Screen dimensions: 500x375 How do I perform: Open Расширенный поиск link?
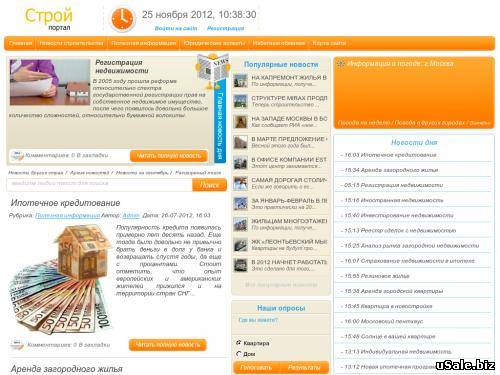(x=198, y=173)
